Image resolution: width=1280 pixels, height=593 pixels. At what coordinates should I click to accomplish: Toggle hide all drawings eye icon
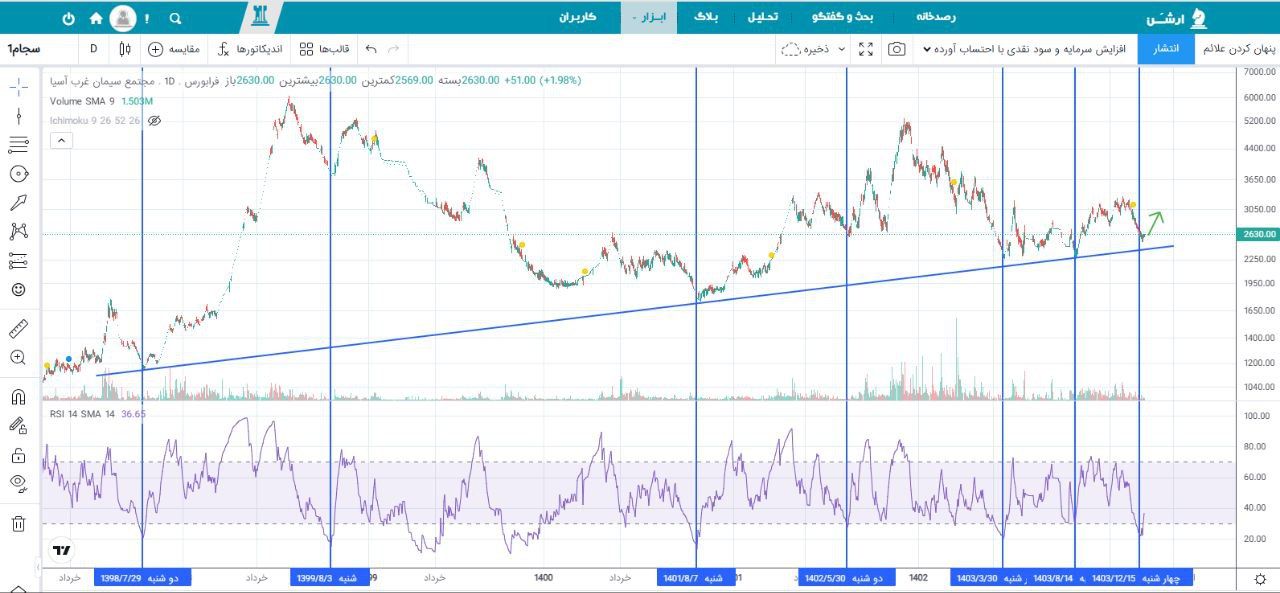(18, 484)
